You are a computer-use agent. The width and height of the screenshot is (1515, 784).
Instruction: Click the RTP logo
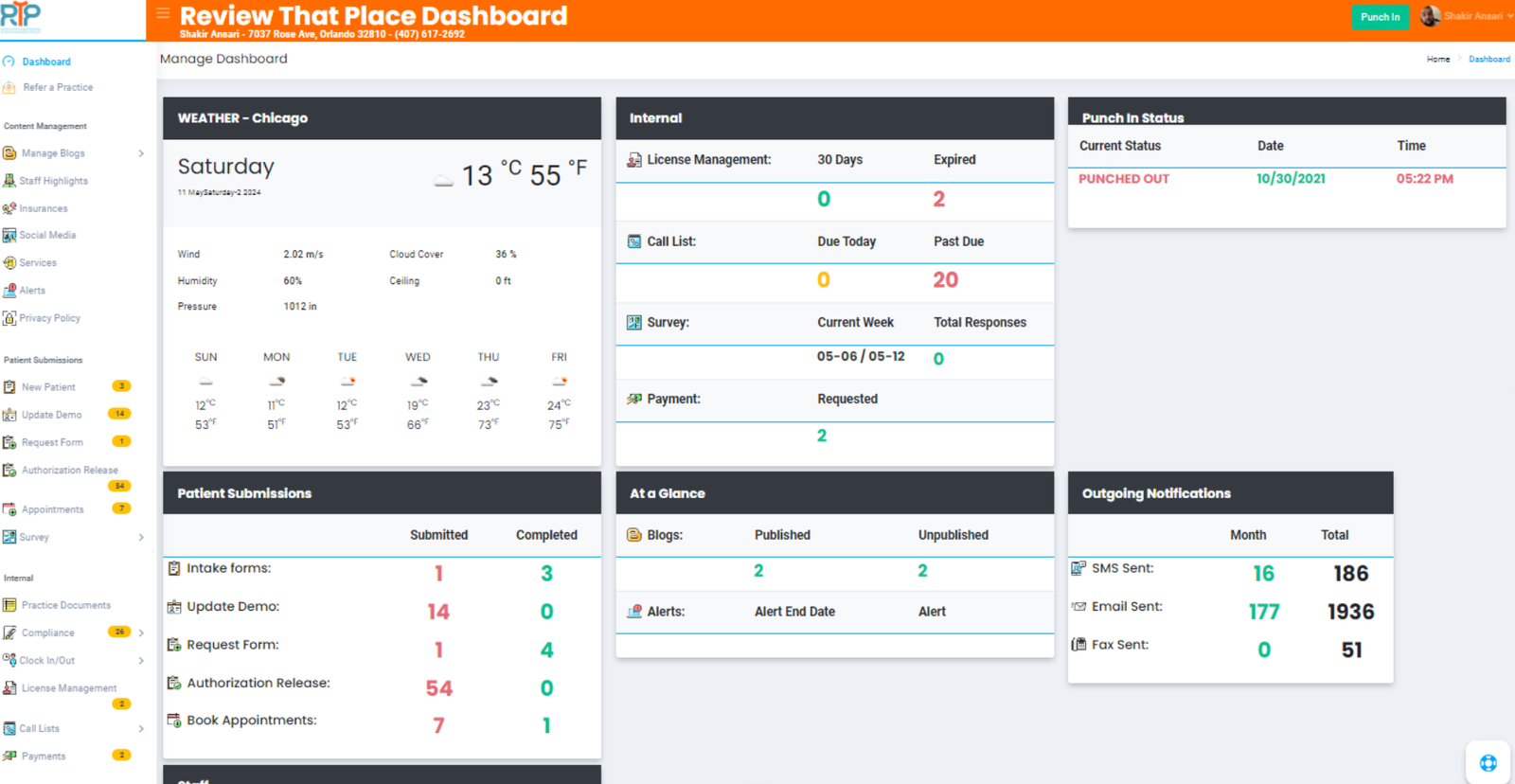(21, 15)
